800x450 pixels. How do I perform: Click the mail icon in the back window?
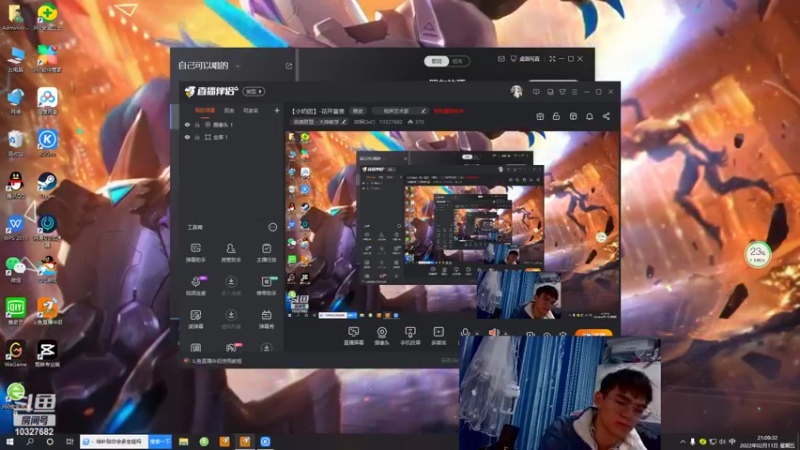[x=501, y=59]
